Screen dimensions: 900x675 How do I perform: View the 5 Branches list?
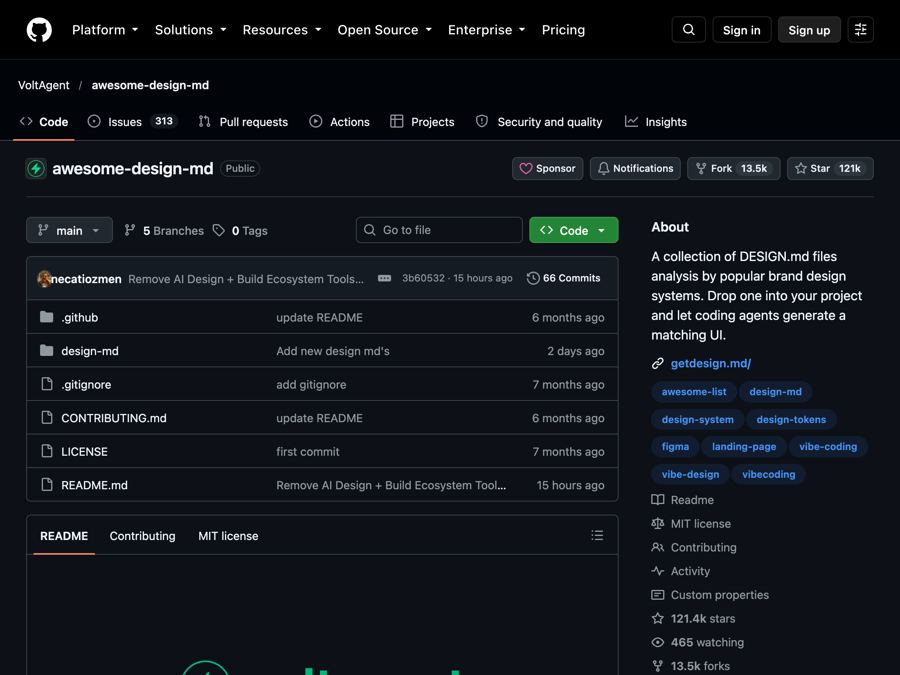(x=164, y=231)
